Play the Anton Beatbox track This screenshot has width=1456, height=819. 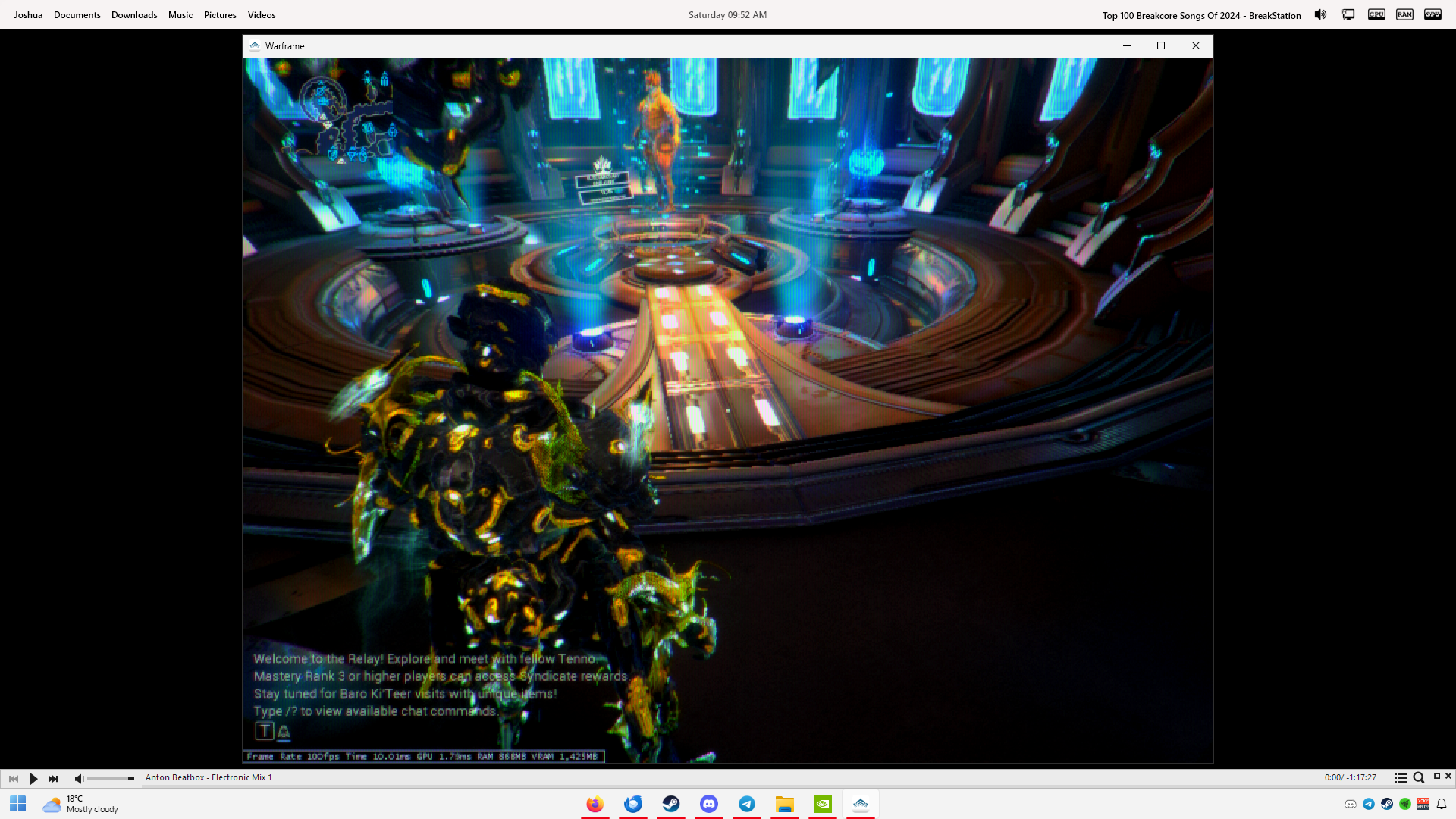[x=33, y=778]
